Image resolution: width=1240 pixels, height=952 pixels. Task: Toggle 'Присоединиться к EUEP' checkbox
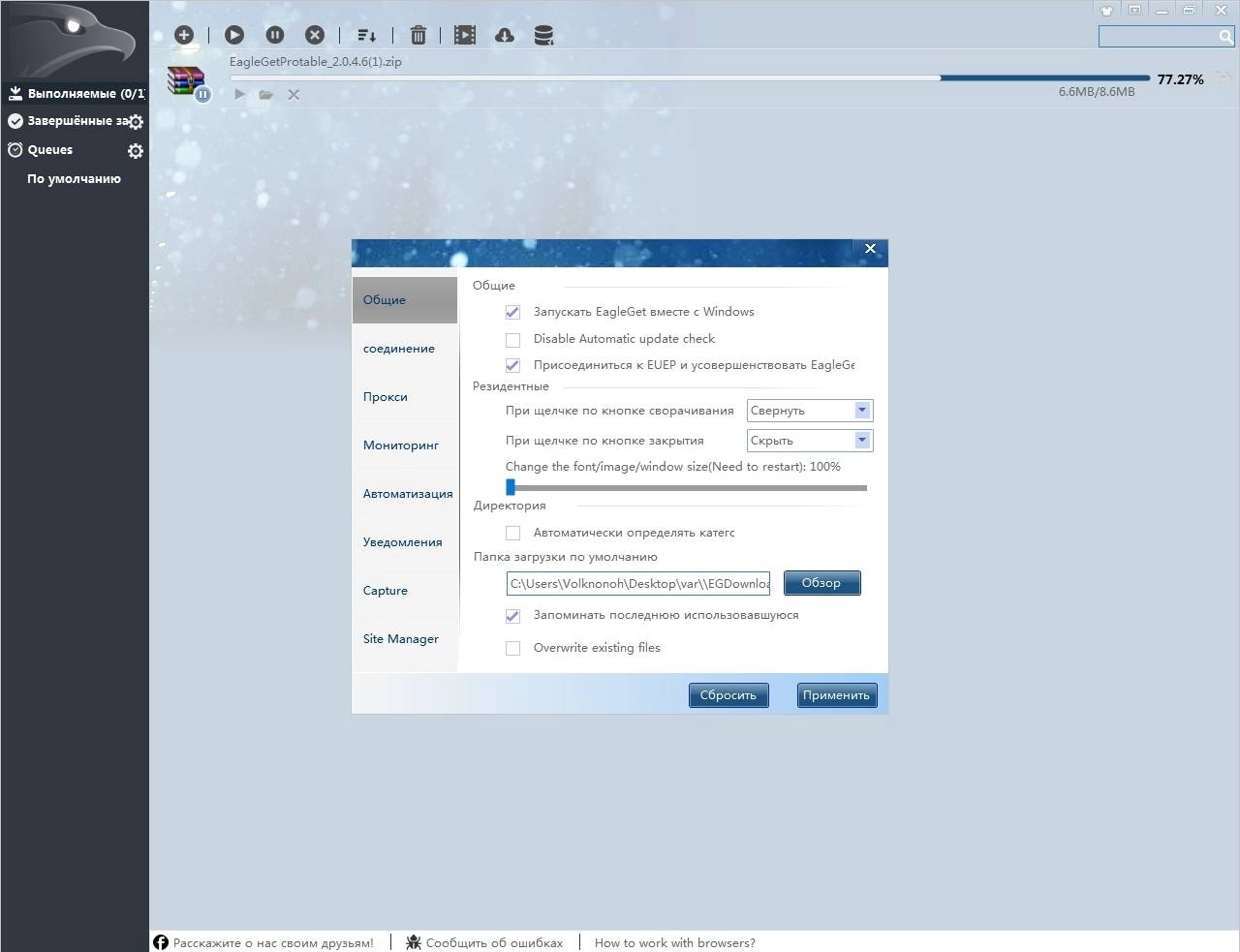(x=512, y=365)
